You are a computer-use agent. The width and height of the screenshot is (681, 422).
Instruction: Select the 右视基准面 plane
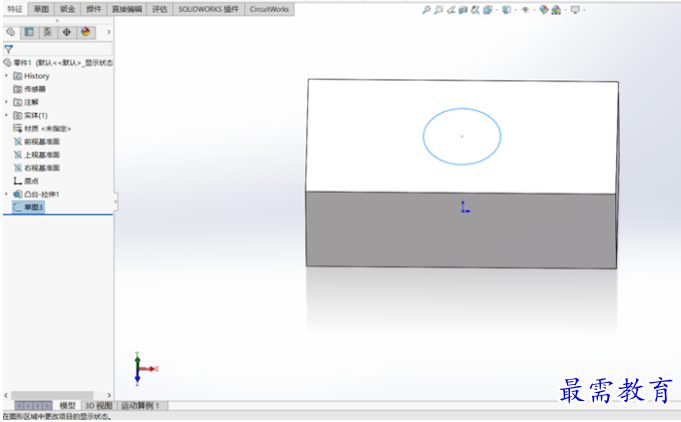(x=36, y=168)
